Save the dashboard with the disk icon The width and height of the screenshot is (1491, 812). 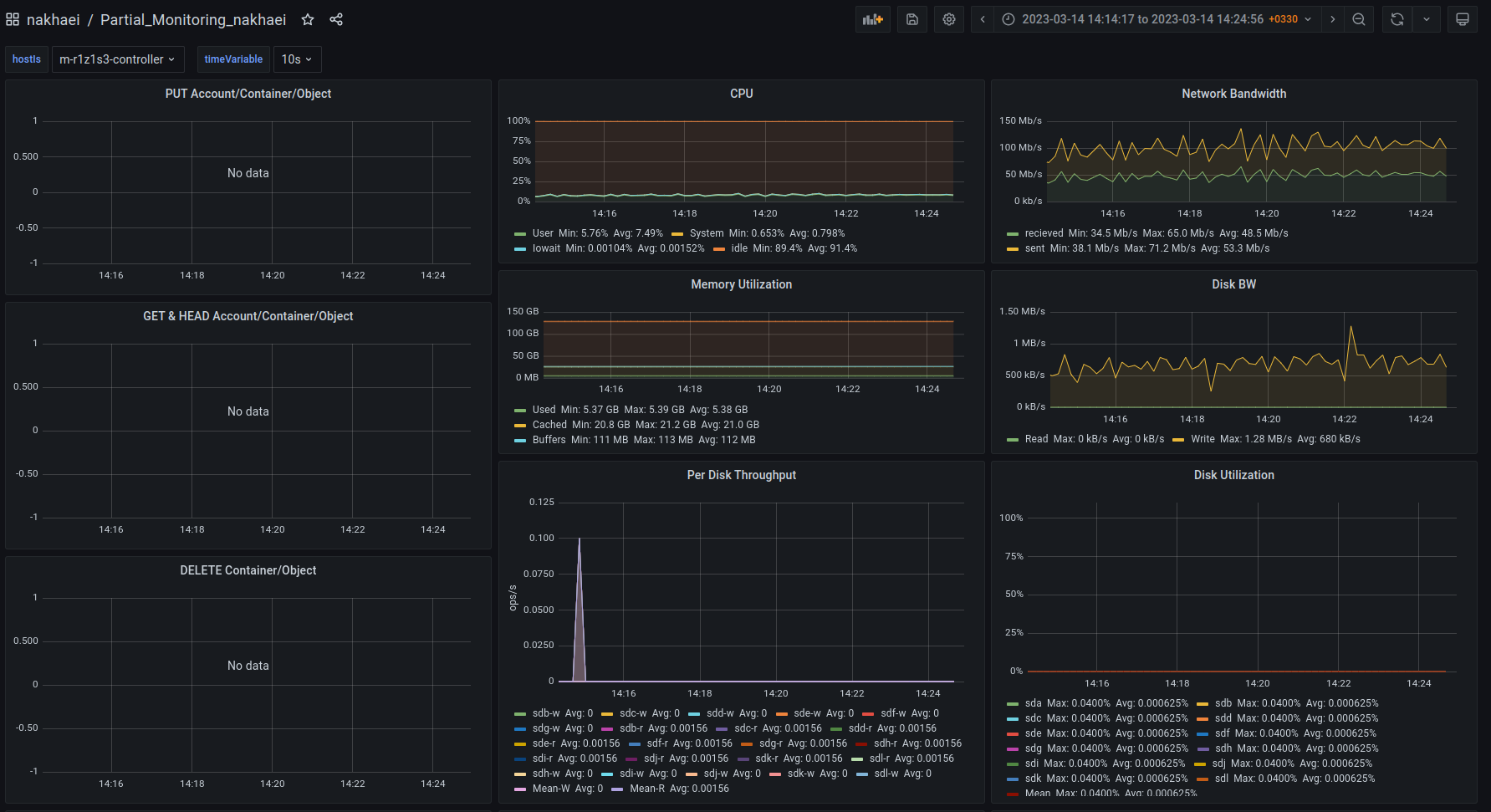912,19
